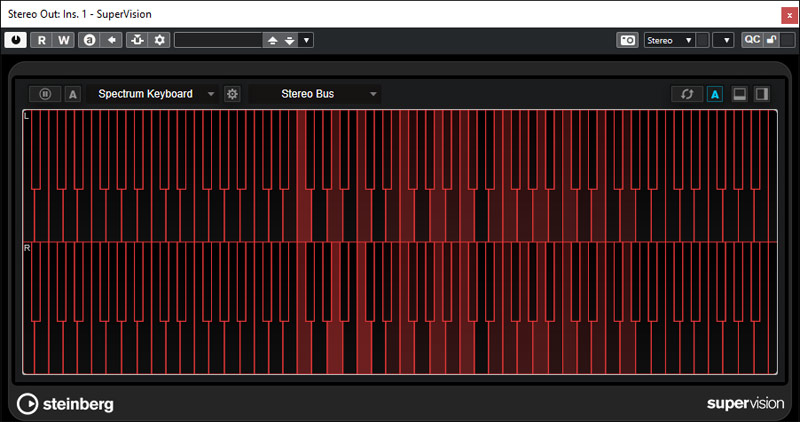Image resolution: width=800 pixels, height=422 pixels.
Task: Toggle the plug-in power/activate button
Action: click(x=16, y=40)
